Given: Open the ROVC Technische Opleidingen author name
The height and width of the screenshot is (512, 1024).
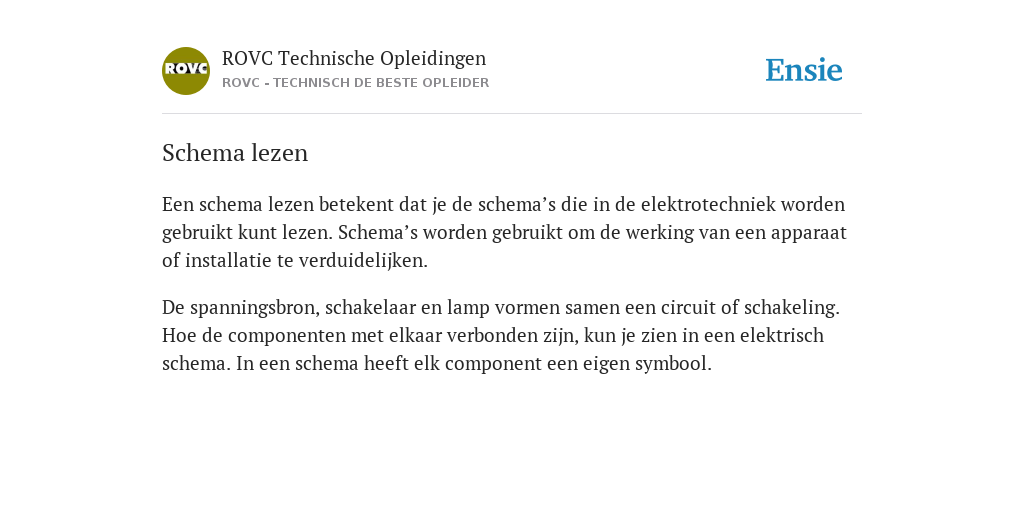Looking at the screenshot, I should pyautogui.click(x=354, y=58).
